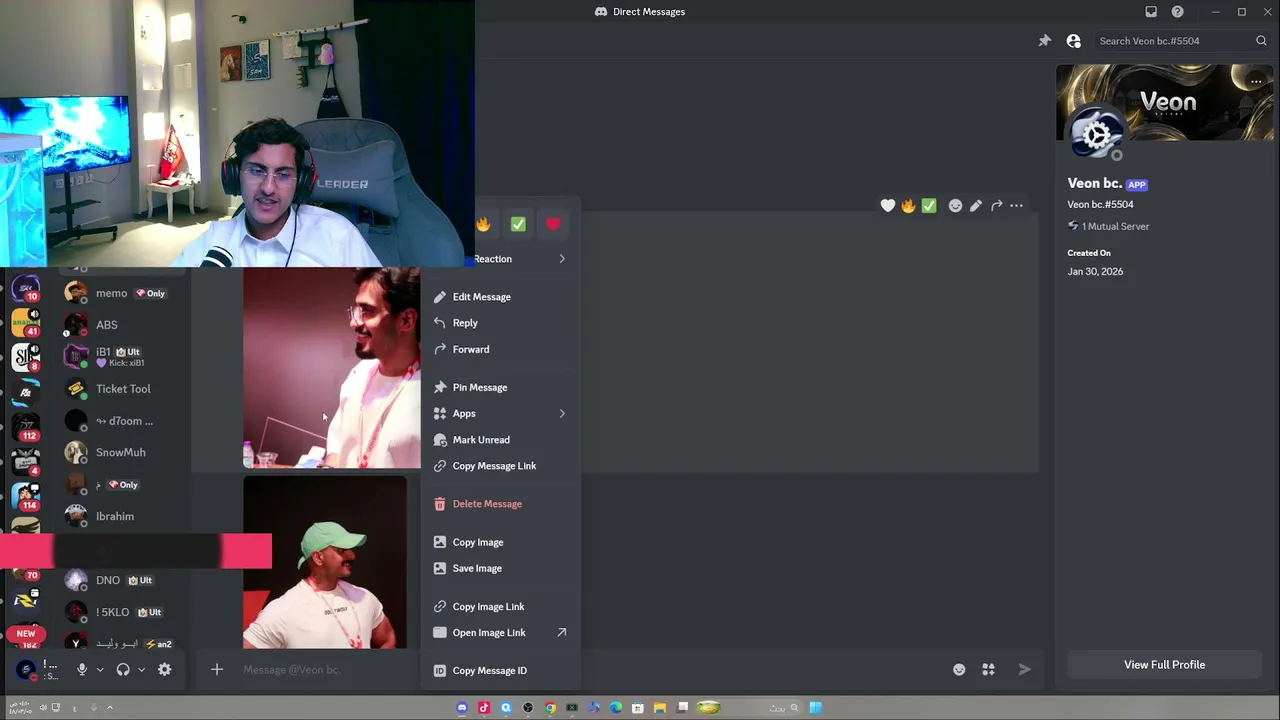Screen dimensions: 1280x720
Task: Open User Settings gear
Action: (x=164, y=670)
